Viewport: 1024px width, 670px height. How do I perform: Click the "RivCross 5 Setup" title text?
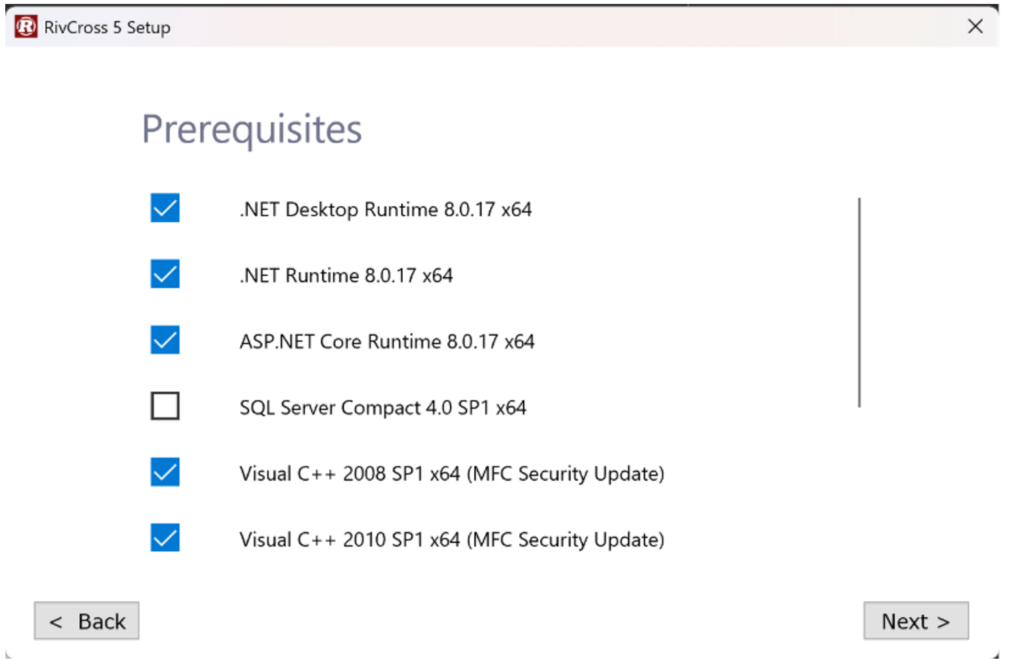point(107,28)
